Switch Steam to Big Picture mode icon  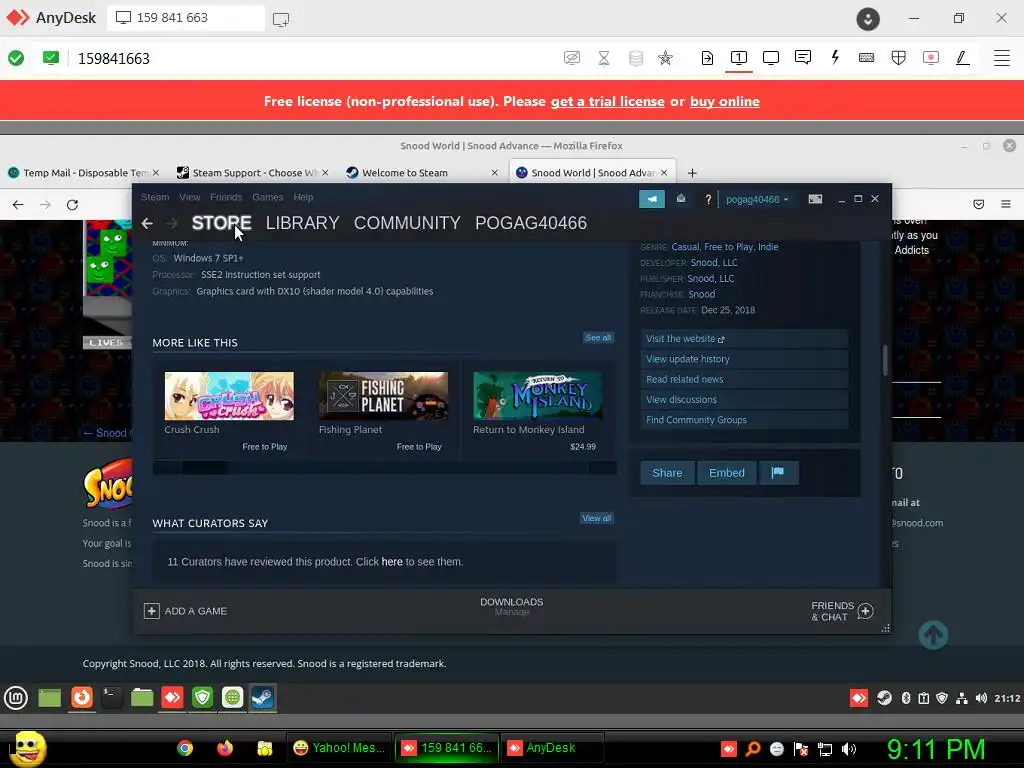pyautogui.click(x=815, y=199)
